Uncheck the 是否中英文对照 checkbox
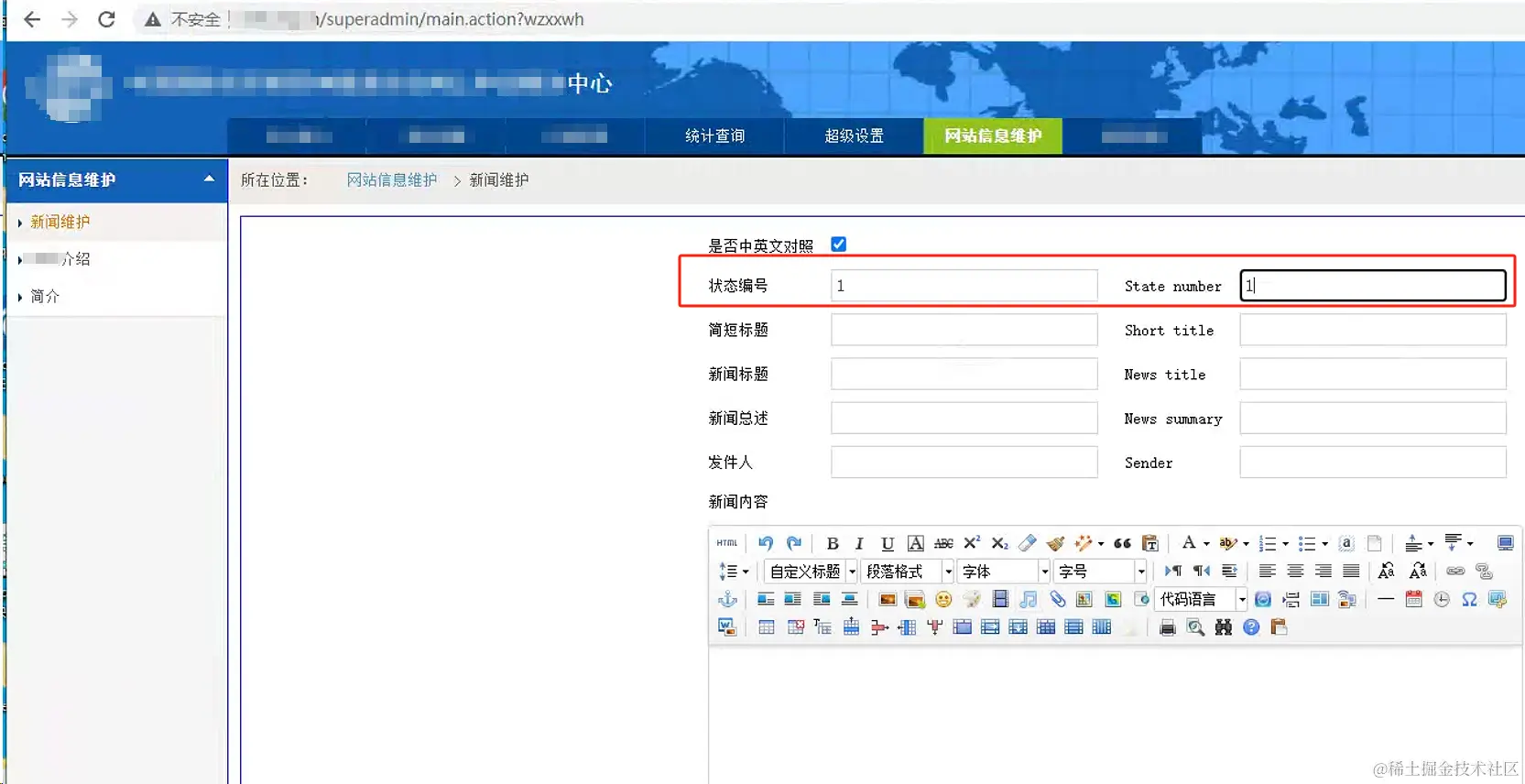 click(839, 245)
